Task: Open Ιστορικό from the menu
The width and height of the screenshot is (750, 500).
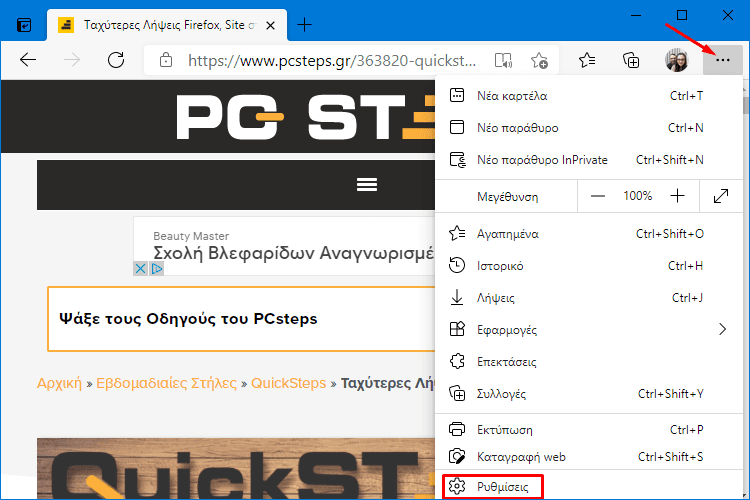Action: (x=589, y=266)
